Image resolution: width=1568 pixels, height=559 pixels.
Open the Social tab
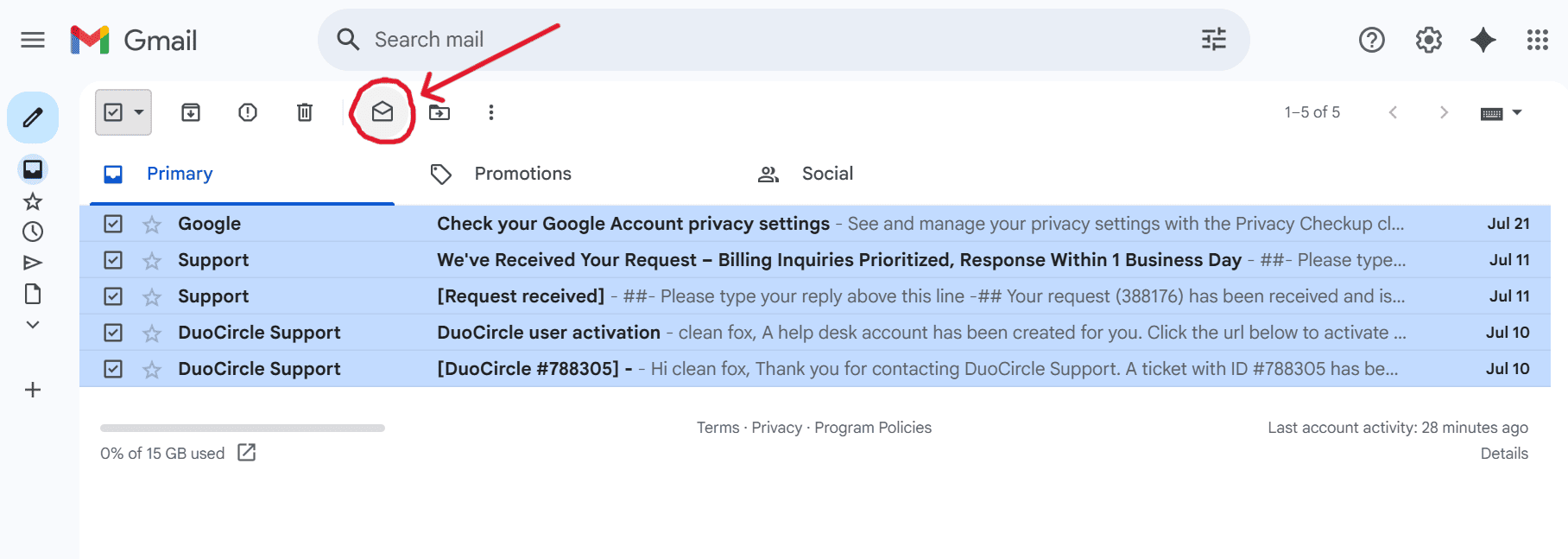[x=826, y=173]
